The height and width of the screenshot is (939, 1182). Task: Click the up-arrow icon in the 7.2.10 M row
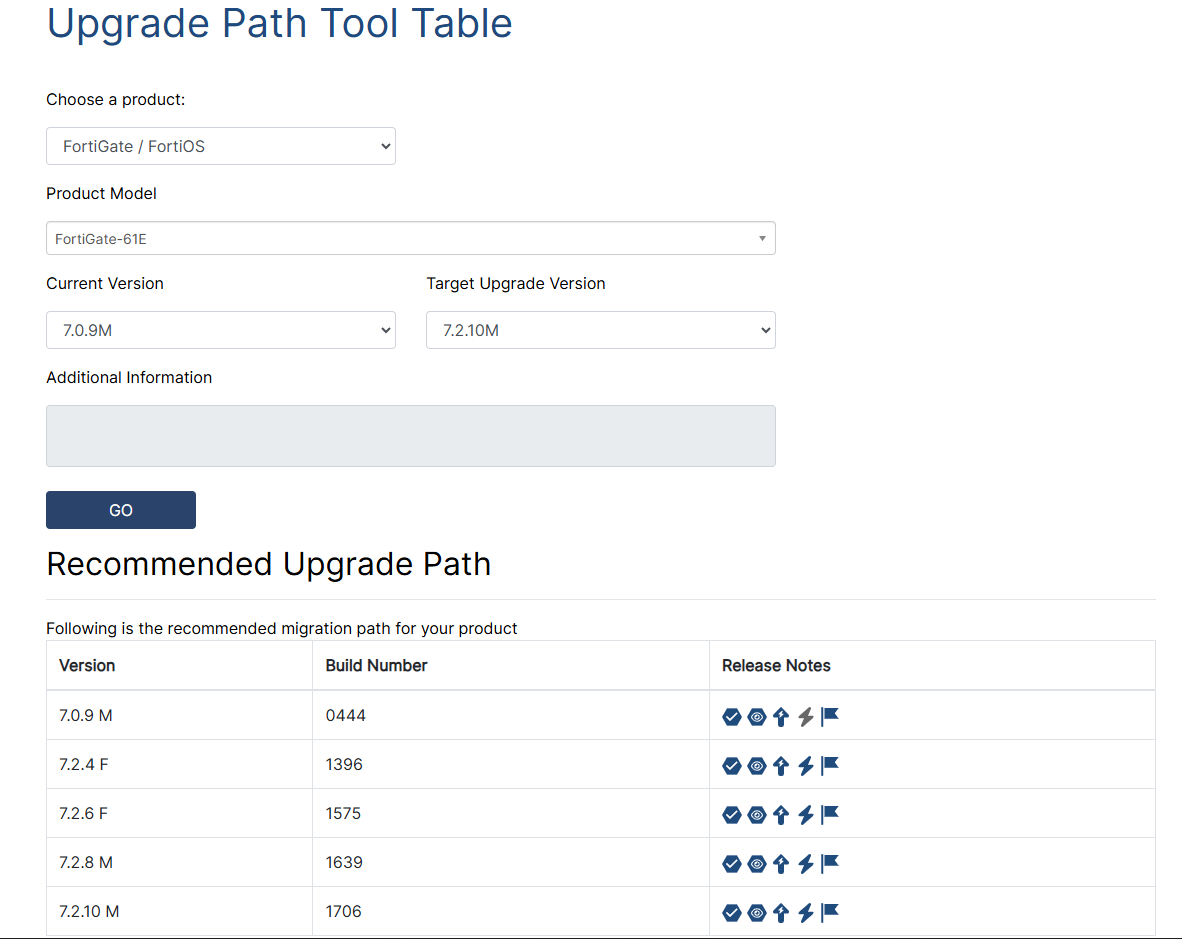[781, 913]
